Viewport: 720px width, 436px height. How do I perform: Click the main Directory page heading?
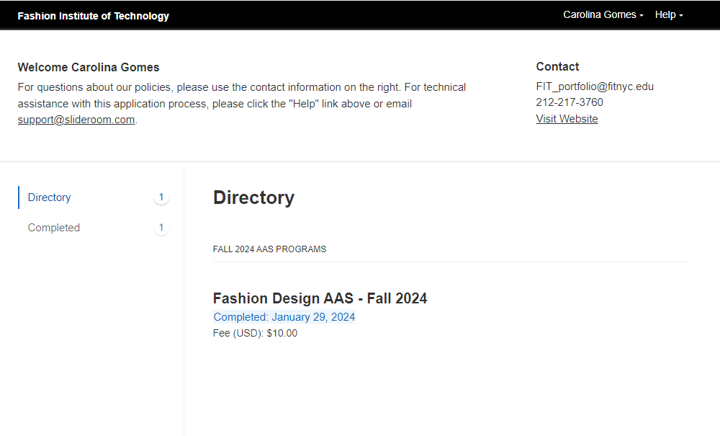(253, 198)
